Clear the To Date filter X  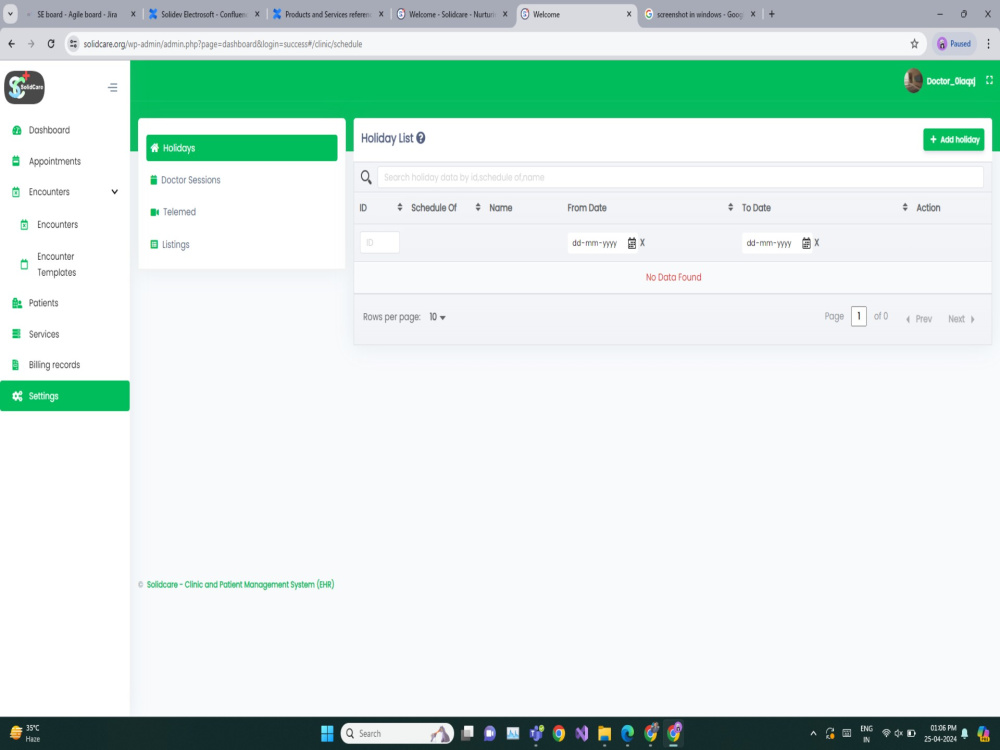coord(816,243)
